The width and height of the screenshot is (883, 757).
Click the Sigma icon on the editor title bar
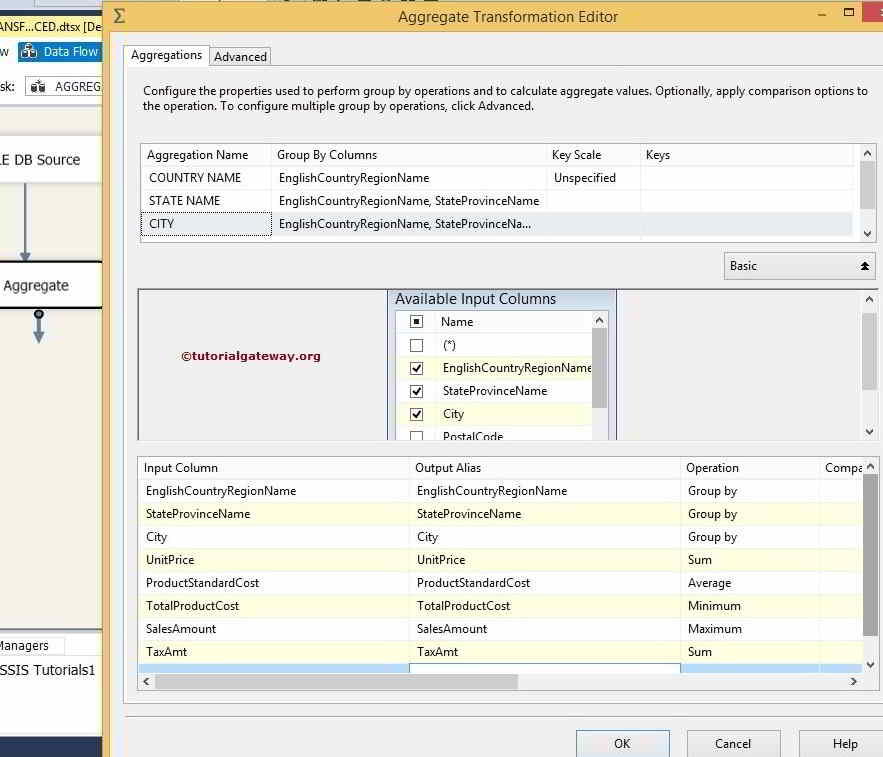coord(120,15)
